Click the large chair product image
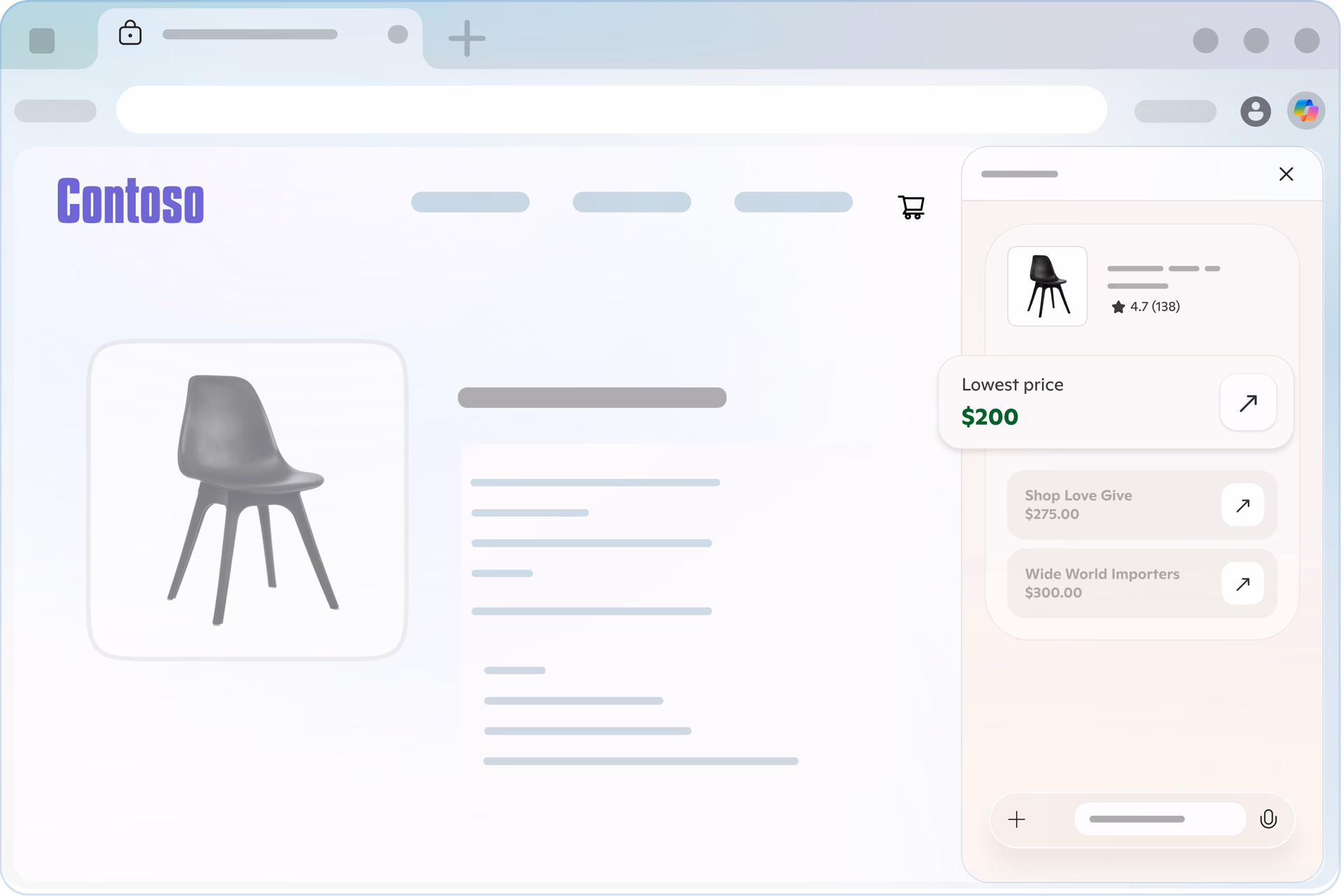Image resolution: width=1341 pixels, height=896 pixels. click(247, 500)
